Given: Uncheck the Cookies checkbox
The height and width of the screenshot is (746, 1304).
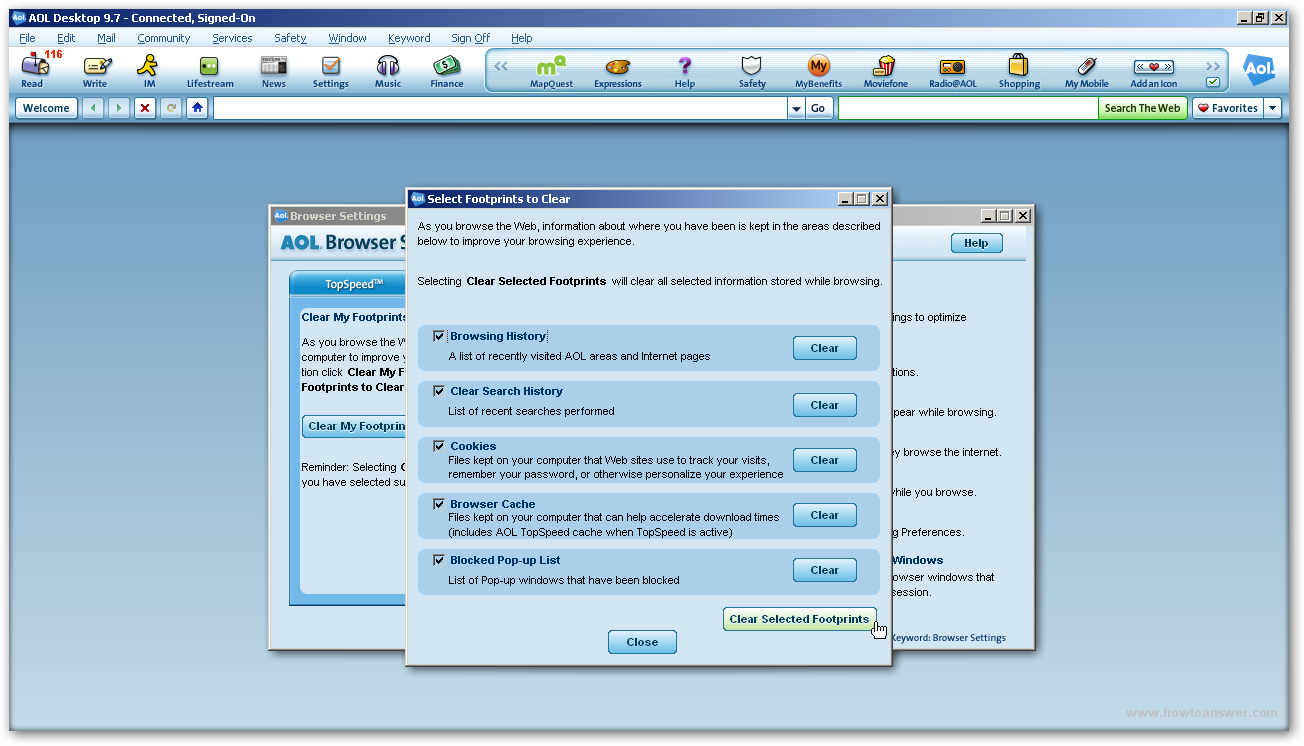Looking at the screenshot, I should [438, 446].
